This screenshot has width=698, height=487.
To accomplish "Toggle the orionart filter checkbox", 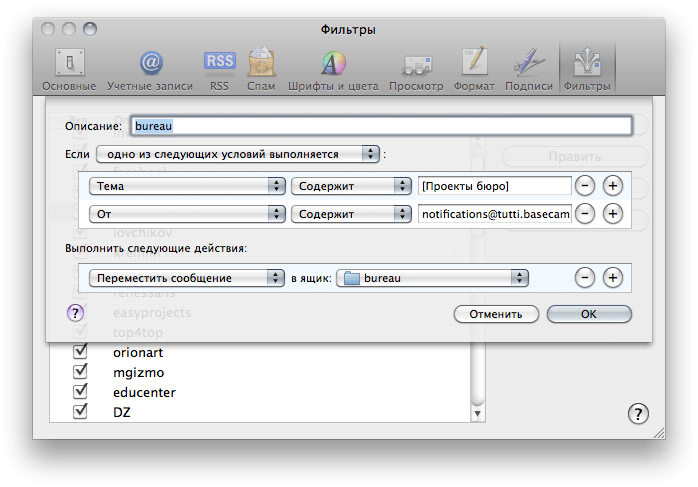I will coord(81,353).
